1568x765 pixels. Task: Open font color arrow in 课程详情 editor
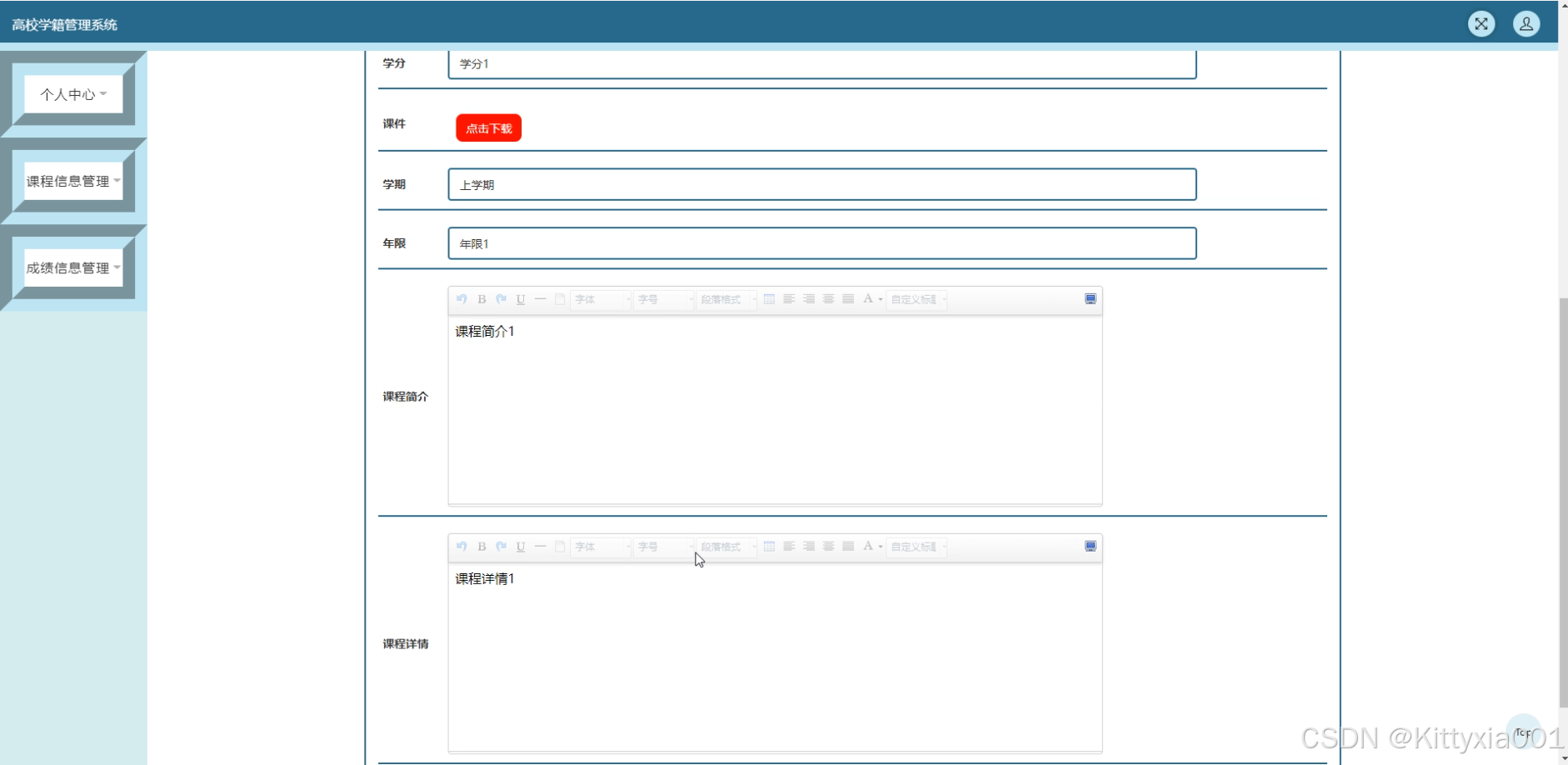pyautogui.click(x=880, y=547)
